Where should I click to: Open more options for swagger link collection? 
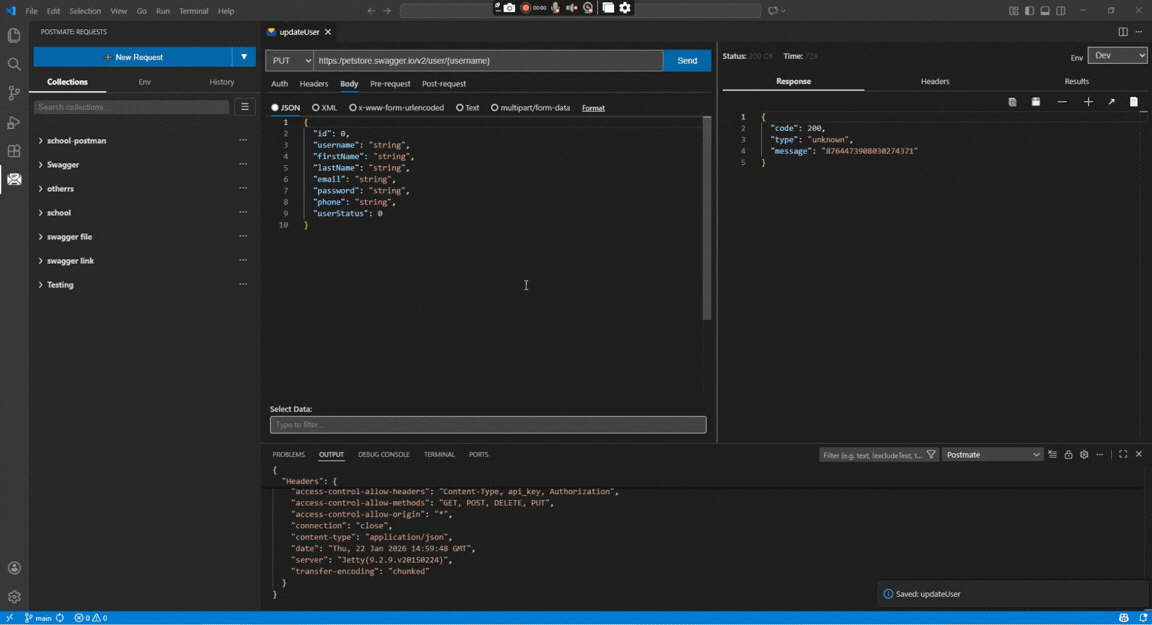click(x=242, y=260)
